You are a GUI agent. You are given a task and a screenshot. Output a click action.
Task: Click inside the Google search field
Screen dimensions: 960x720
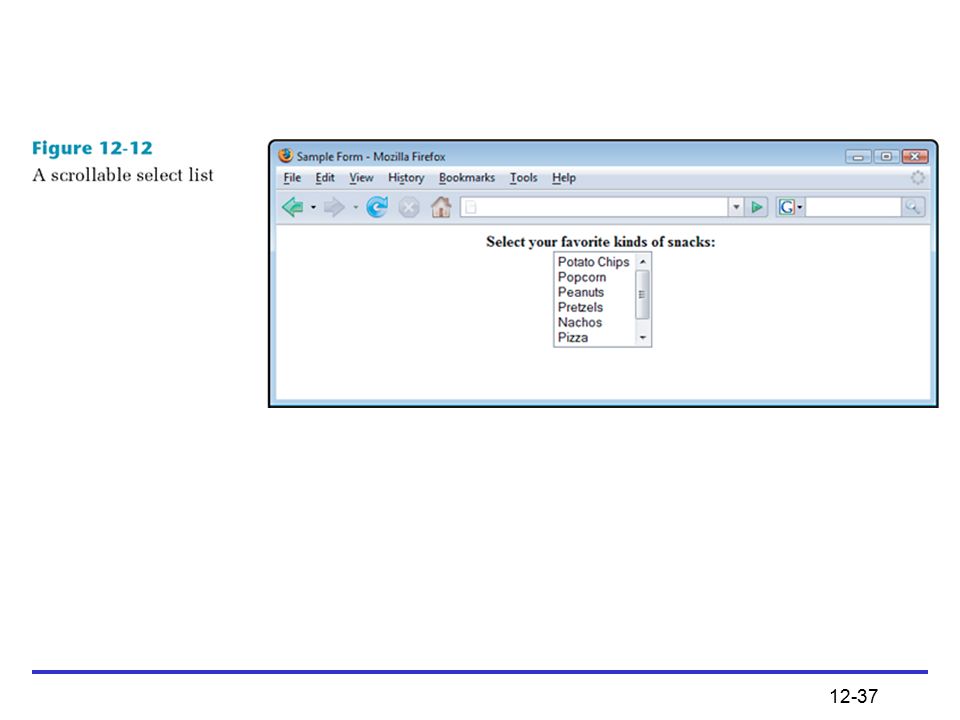tap(853, 207)
